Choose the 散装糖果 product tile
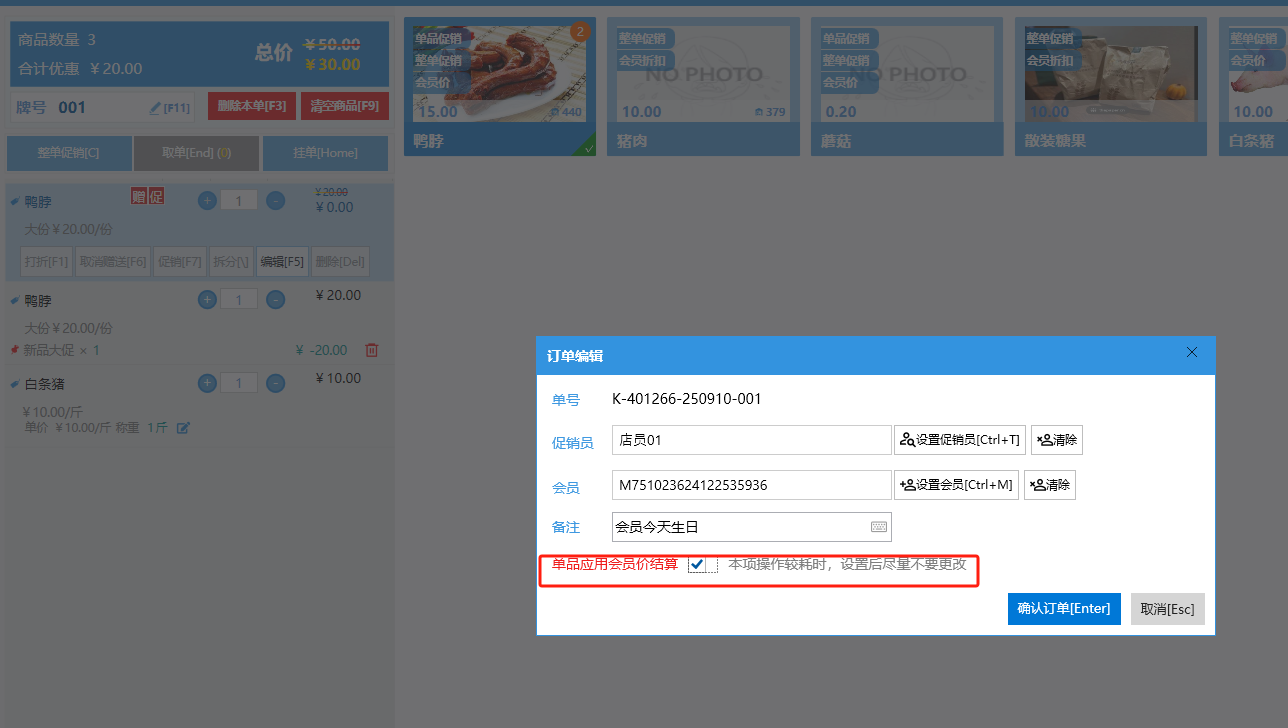This screenshot has height=728, width=1288. click(1110, 86)
